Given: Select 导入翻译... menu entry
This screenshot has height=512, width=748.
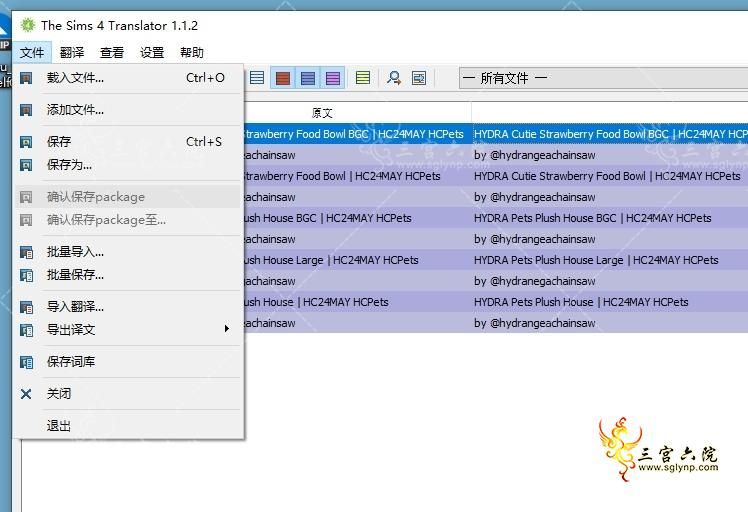Looking at the screenshot, I should pos(127,307).
